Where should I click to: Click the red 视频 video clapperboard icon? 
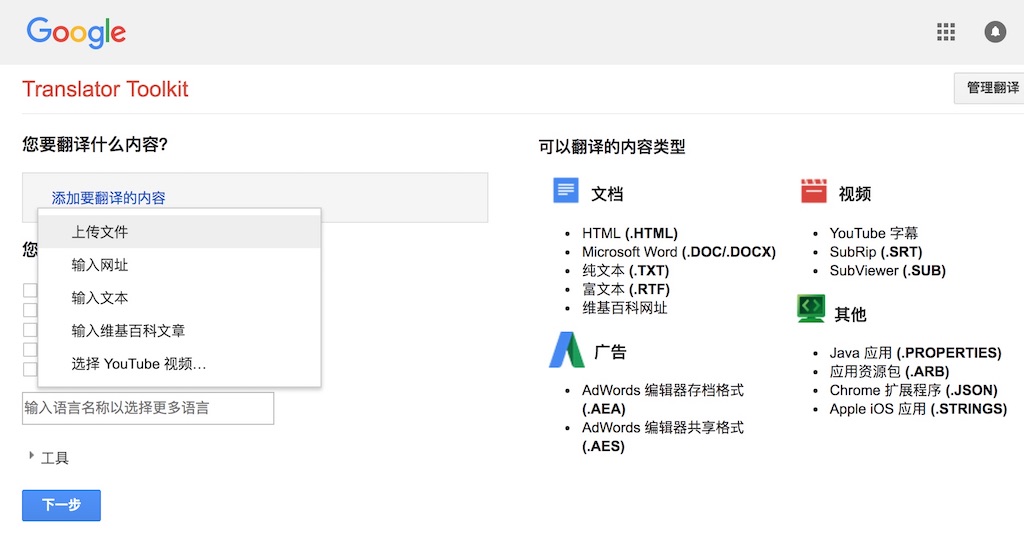(x=813, y=190)
